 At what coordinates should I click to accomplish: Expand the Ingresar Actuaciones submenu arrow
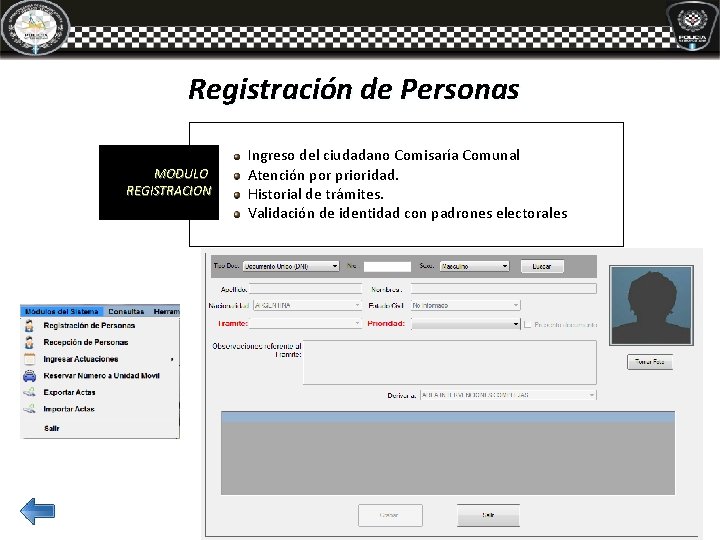(x=172, y=359)
